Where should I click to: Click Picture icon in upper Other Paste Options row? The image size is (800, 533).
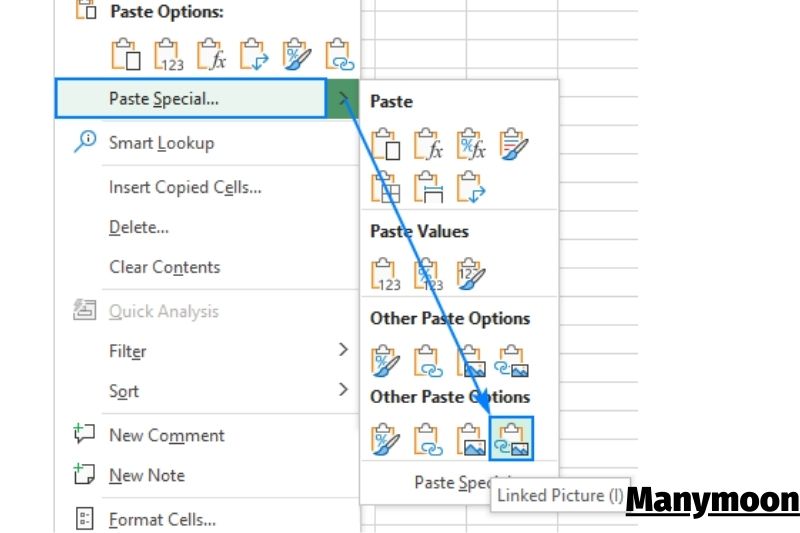[470, 361]
